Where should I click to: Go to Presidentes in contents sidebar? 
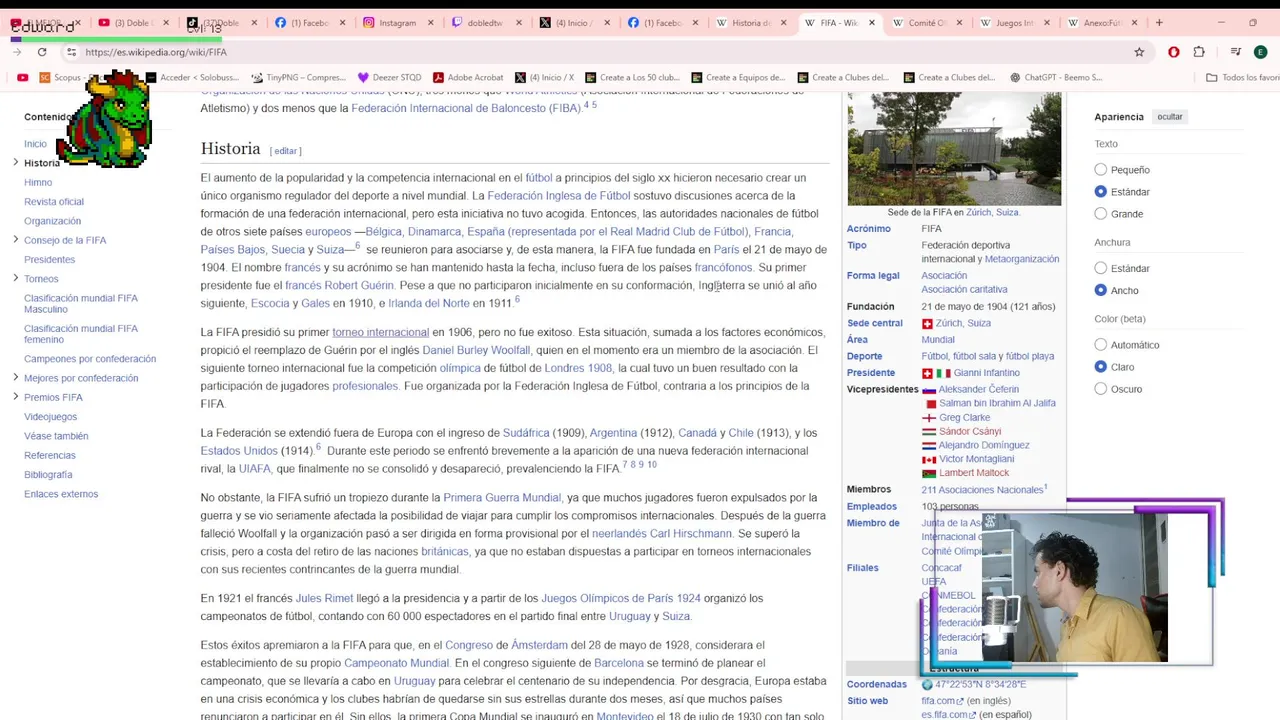click(49, 260)
